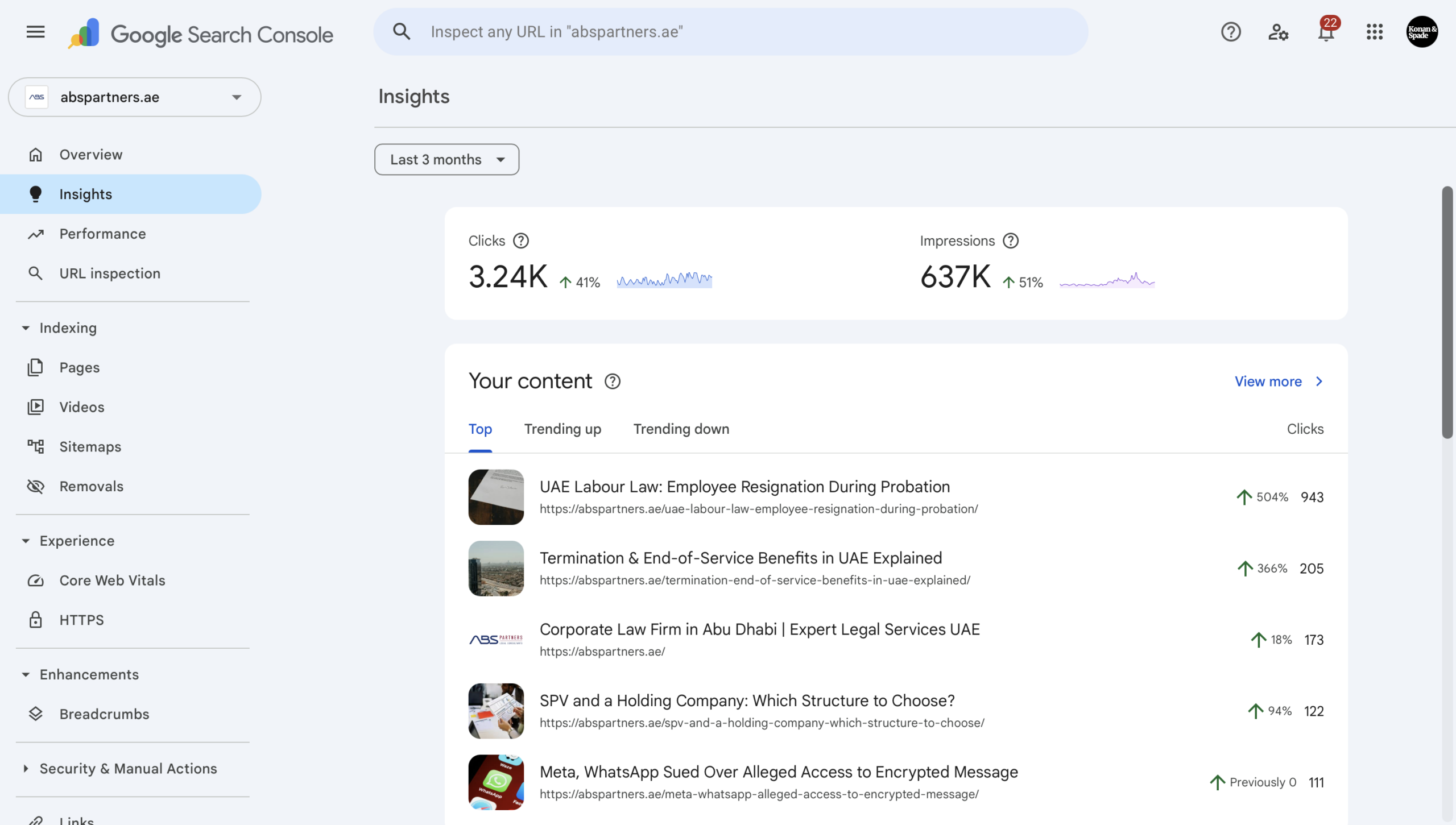Click the Clicks sparkline chart
The height and width of the screenshot is (825, 1456).
click(x=664, y=280)
